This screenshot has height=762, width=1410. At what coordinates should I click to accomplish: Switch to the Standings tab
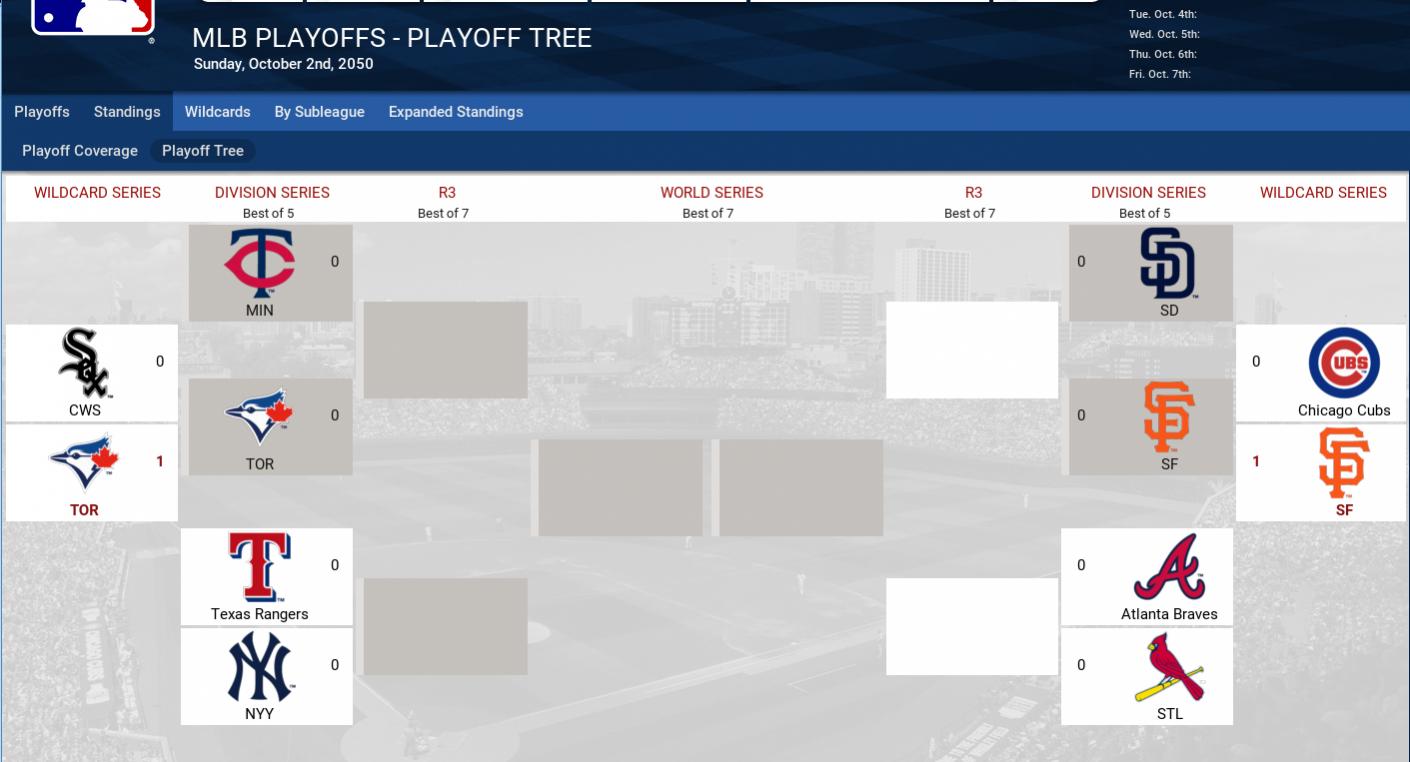127,112
